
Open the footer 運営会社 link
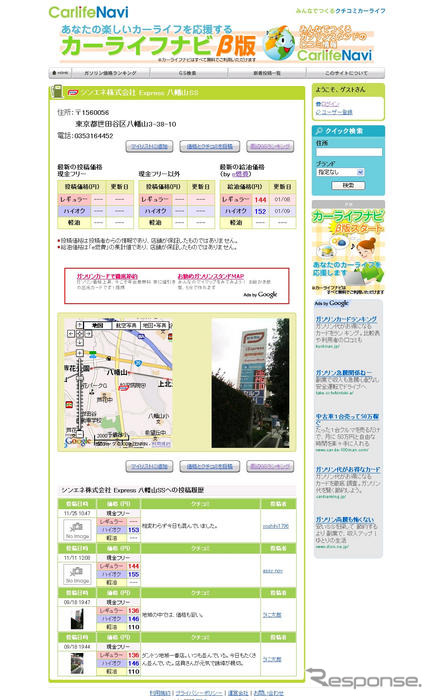(x=238, y=692)
